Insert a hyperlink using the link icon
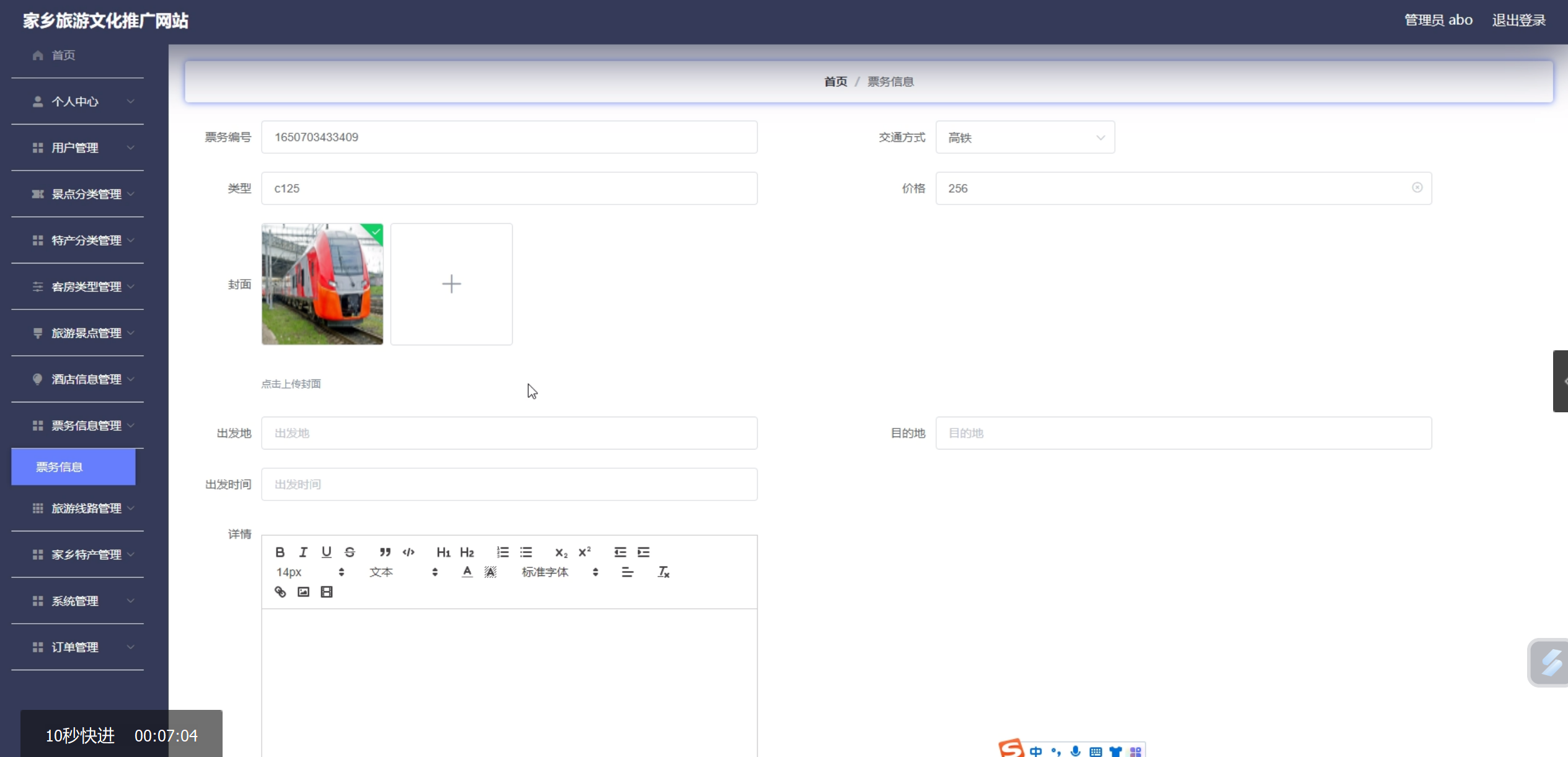 pyautogui.click(x=280, y=592)
